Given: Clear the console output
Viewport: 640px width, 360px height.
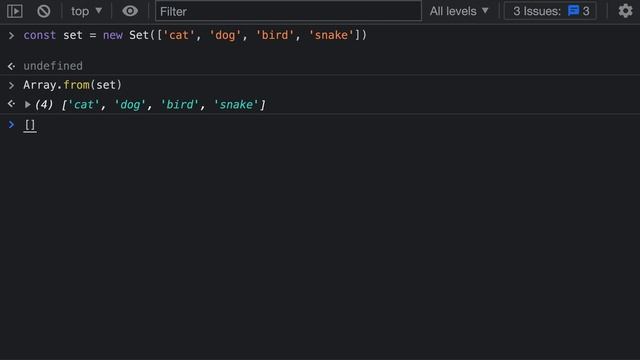Looking at the screenshot, I should coord(44,11).
